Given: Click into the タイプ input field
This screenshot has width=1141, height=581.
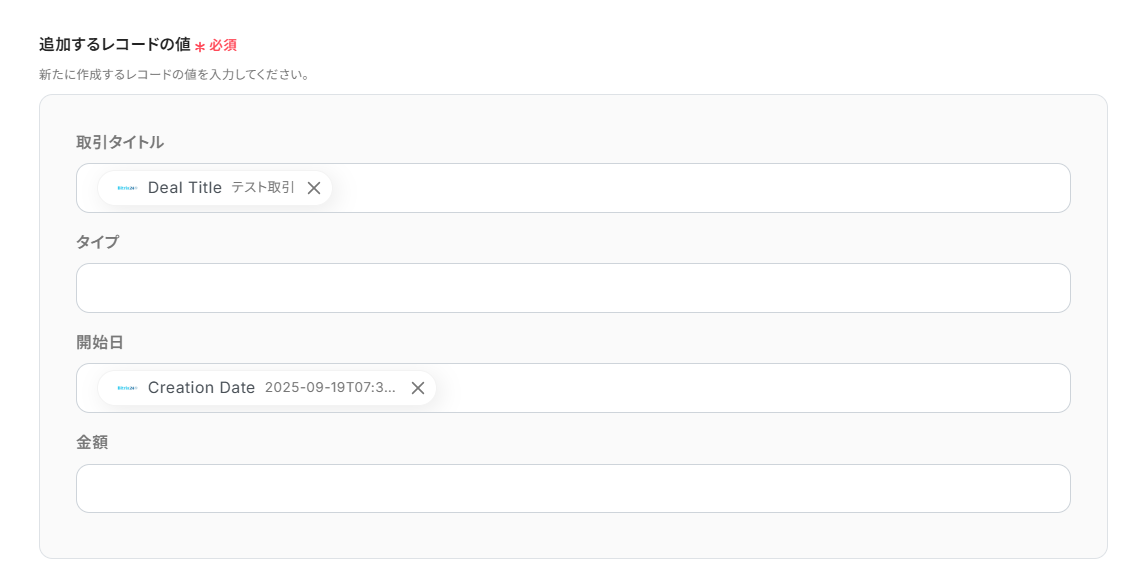Looking at the screenshot, I should click(x=573, y=288).
